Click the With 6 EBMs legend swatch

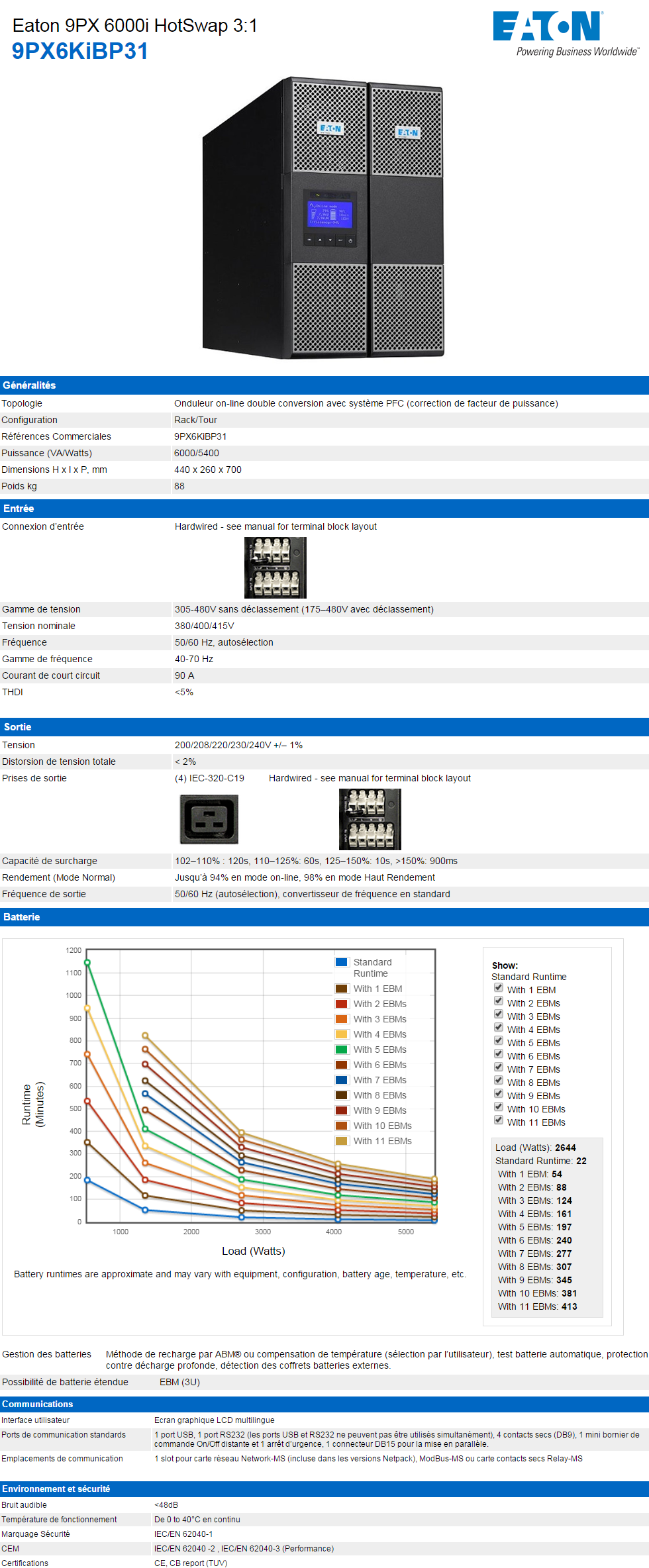[x=342, y=1065]
